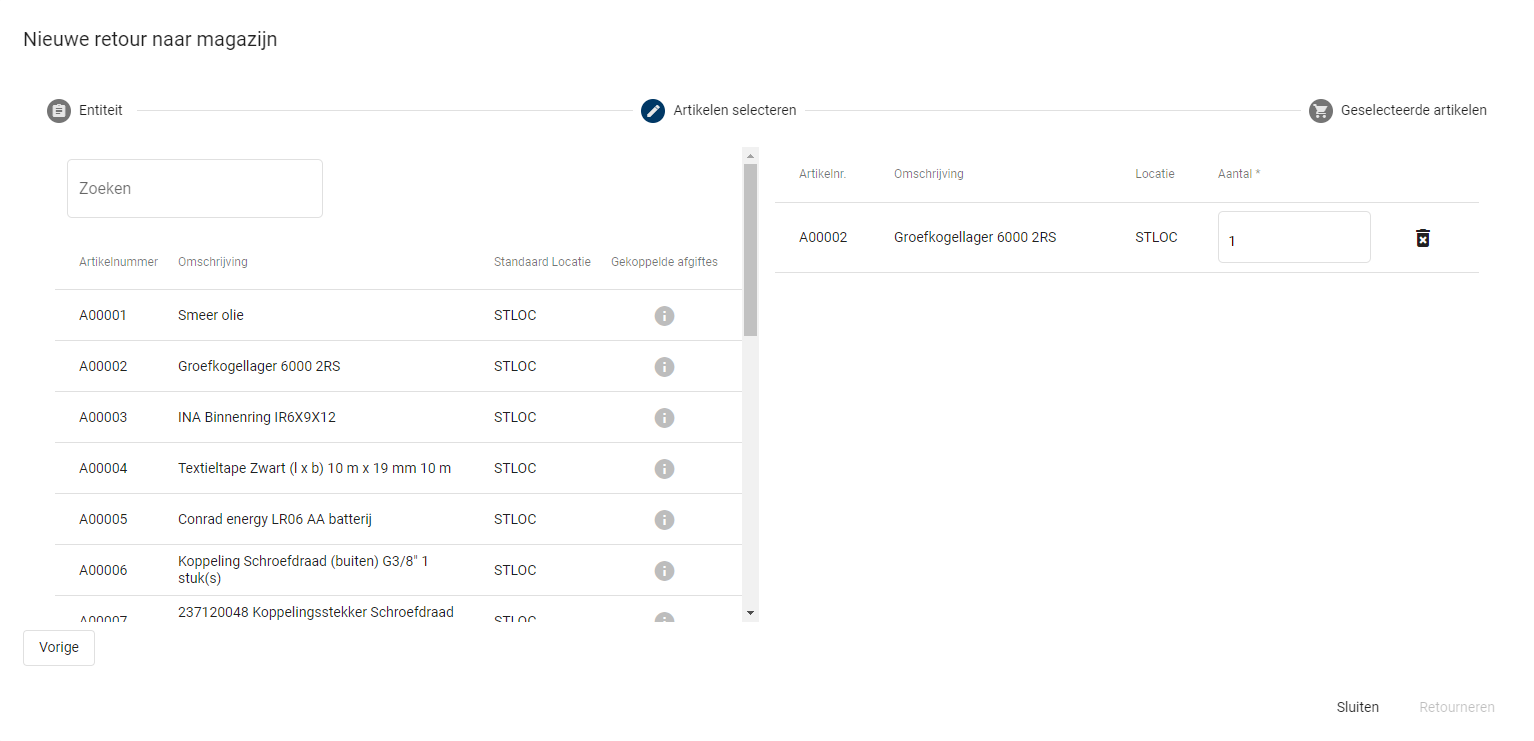
Task: Switch to the Entiteit step
Action: coord(100,111)
